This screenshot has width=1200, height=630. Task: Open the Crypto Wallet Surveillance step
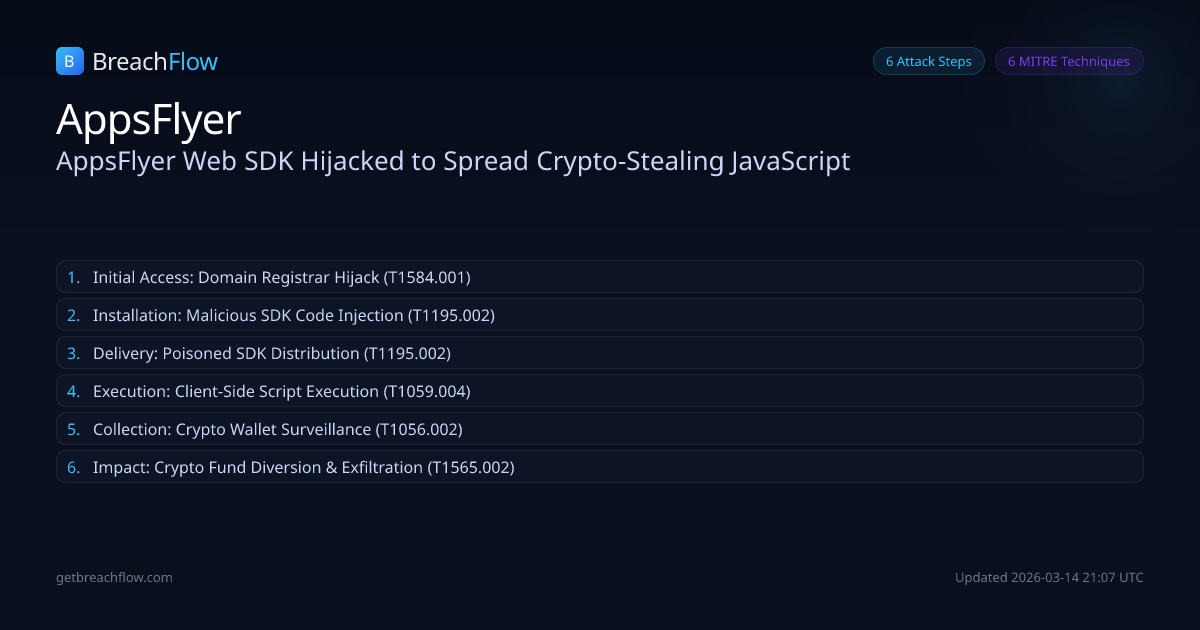[x=277, y=429]
